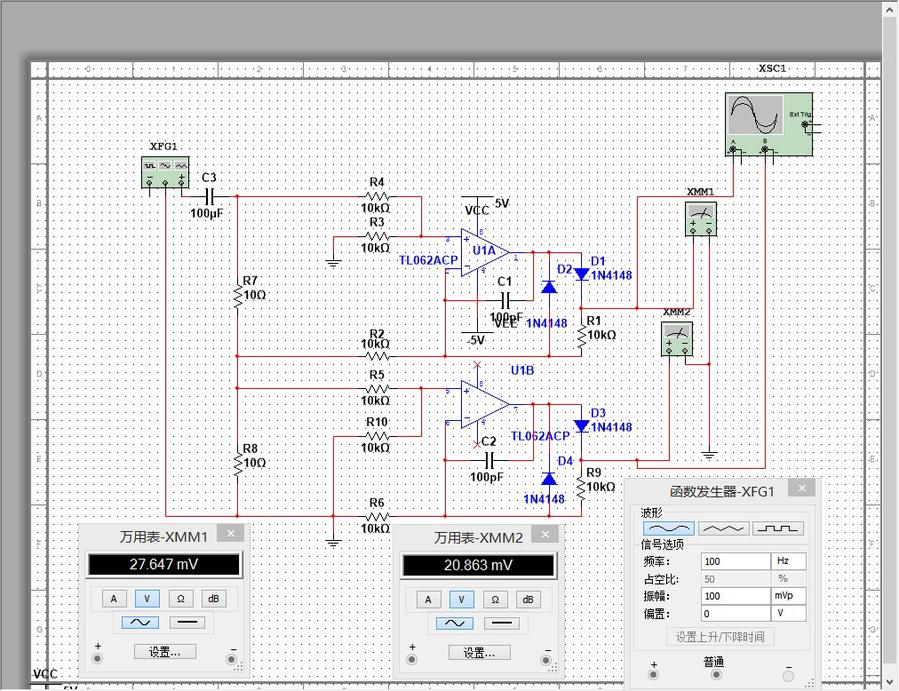Open the mVp amplitude unit selector

tap(788, 596)
